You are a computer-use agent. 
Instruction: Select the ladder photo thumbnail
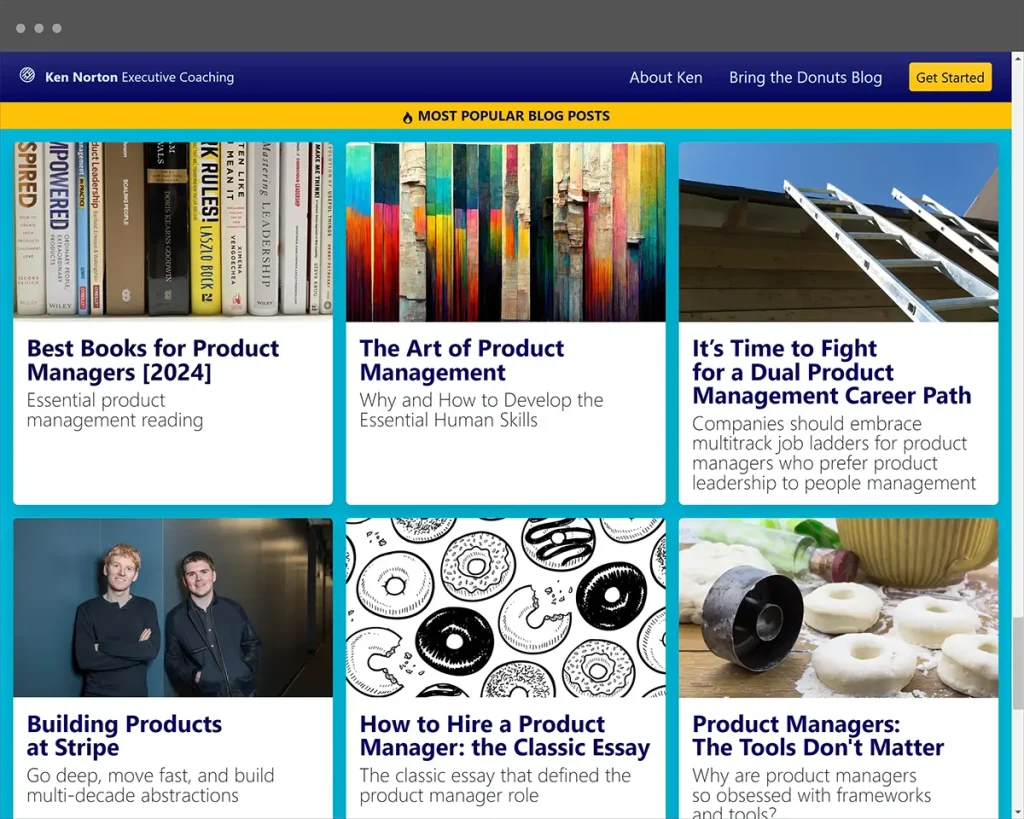pos(838,231)
